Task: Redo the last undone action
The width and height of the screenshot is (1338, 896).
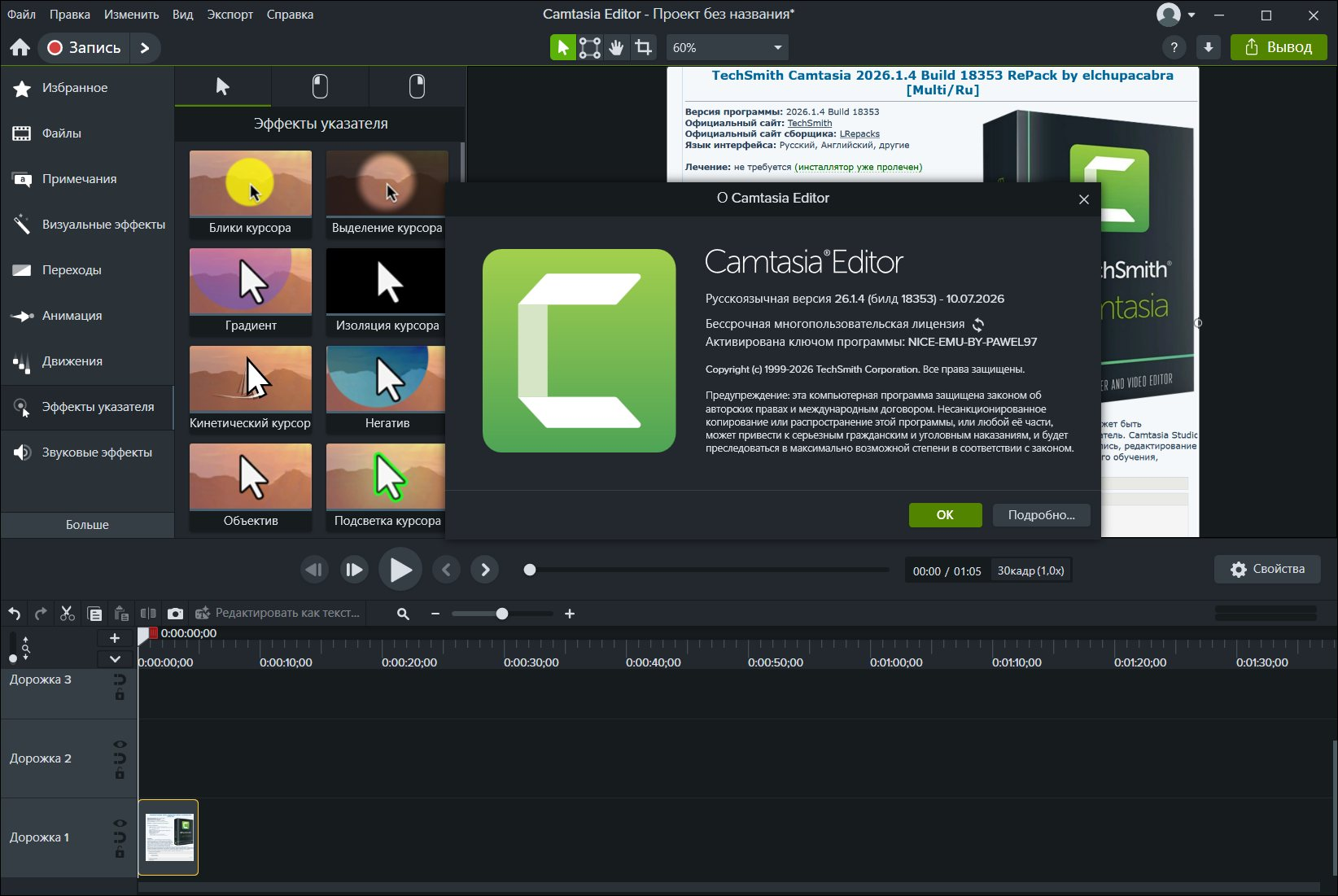Action: coord(41,614)
